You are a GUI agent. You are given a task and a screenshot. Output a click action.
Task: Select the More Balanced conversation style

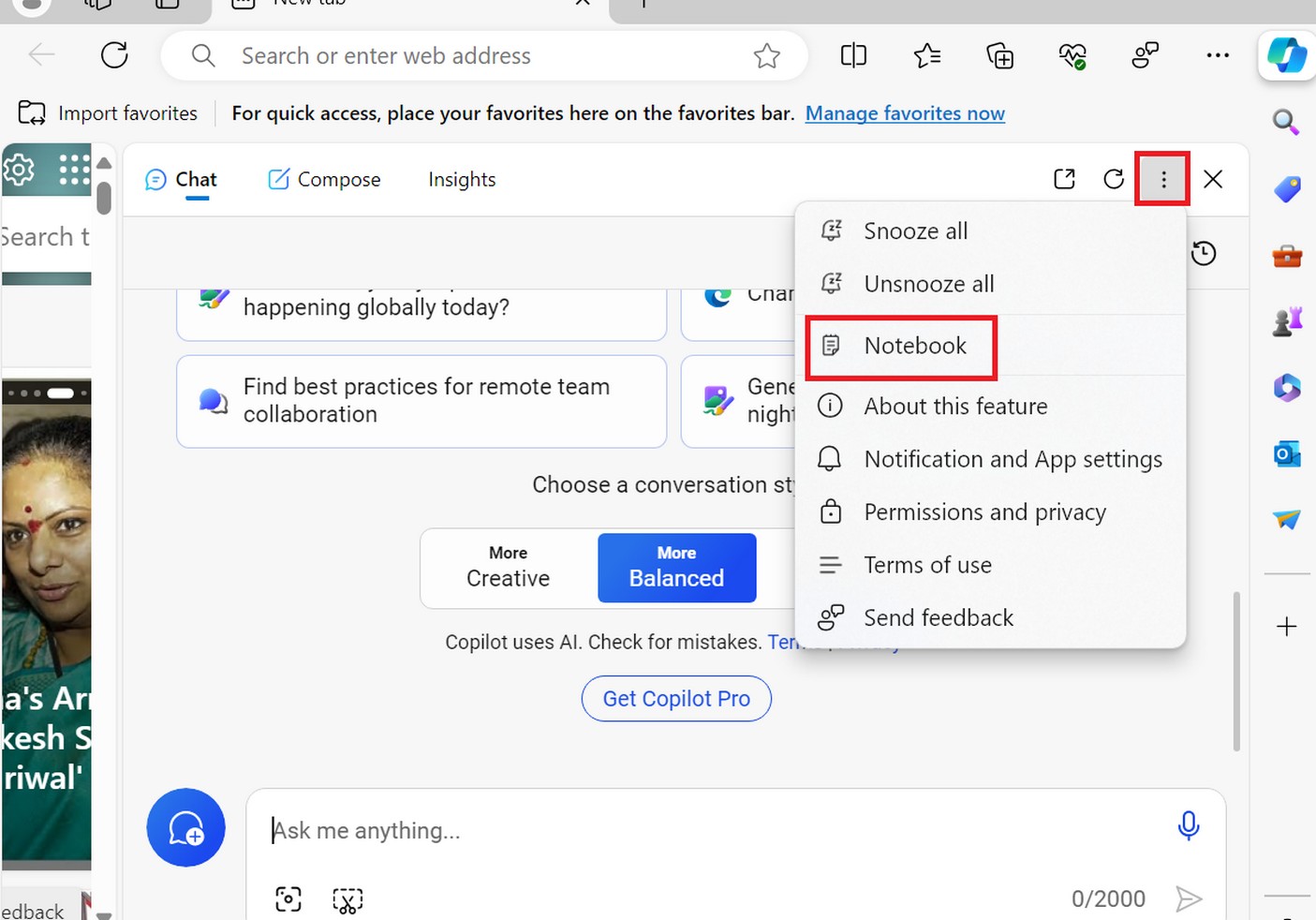point(676,568)
